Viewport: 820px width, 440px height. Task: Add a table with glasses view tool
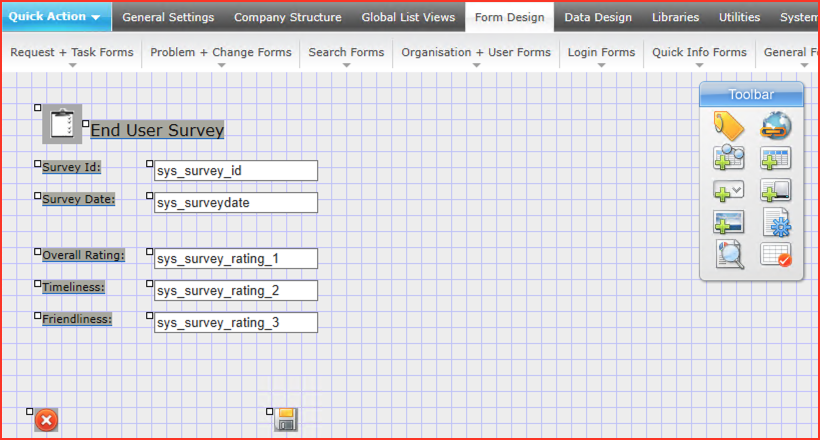click(x=728, y=157)
